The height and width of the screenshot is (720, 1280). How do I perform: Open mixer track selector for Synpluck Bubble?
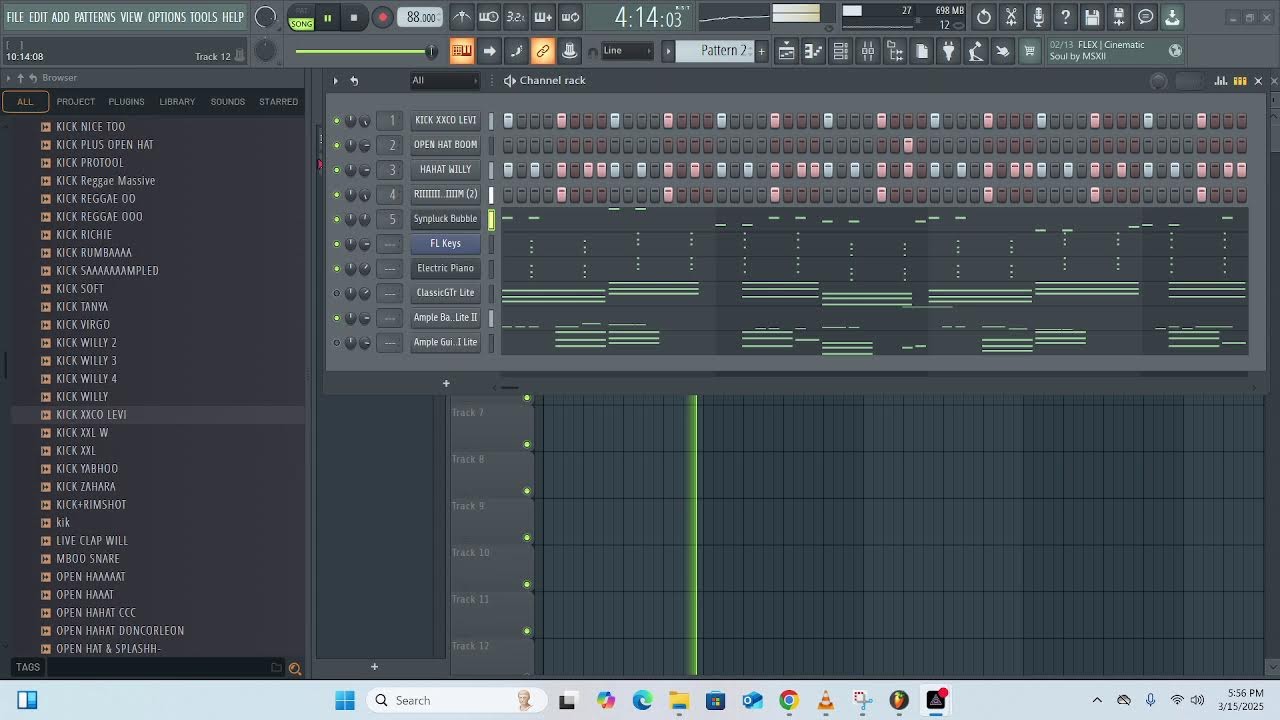(x=392, y=219)
